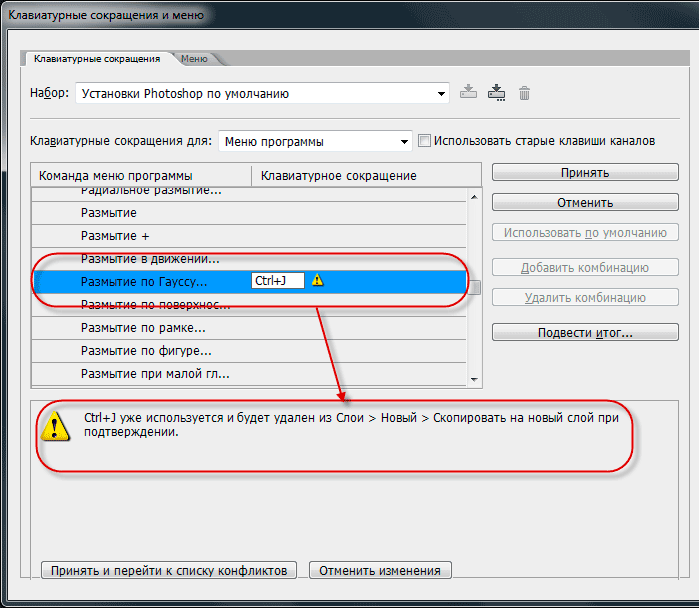699x608 pixels.
Task: Open the Меню программы dropdown
Action: coord(315,141)
